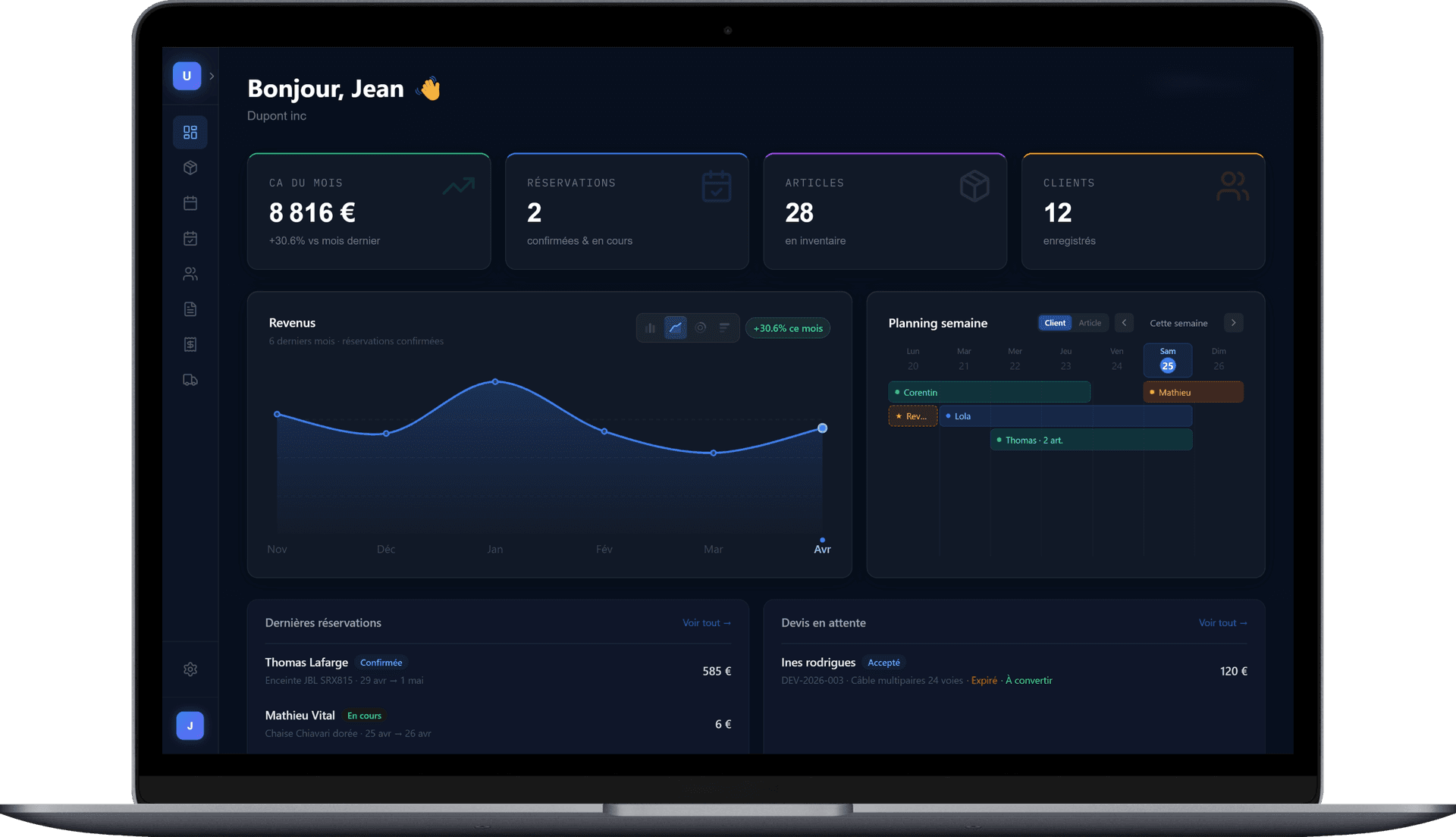Open the reservations calendar-check icon in sidebar
Viewport: 1456px width, 837px height.
[x=190, y=238]
